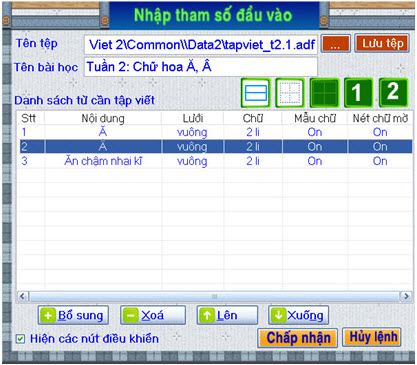The height and width of the screenshot is (365, 417).
Task: Click row 1 Lưới value vuông
Action: (x=192, y=132)
